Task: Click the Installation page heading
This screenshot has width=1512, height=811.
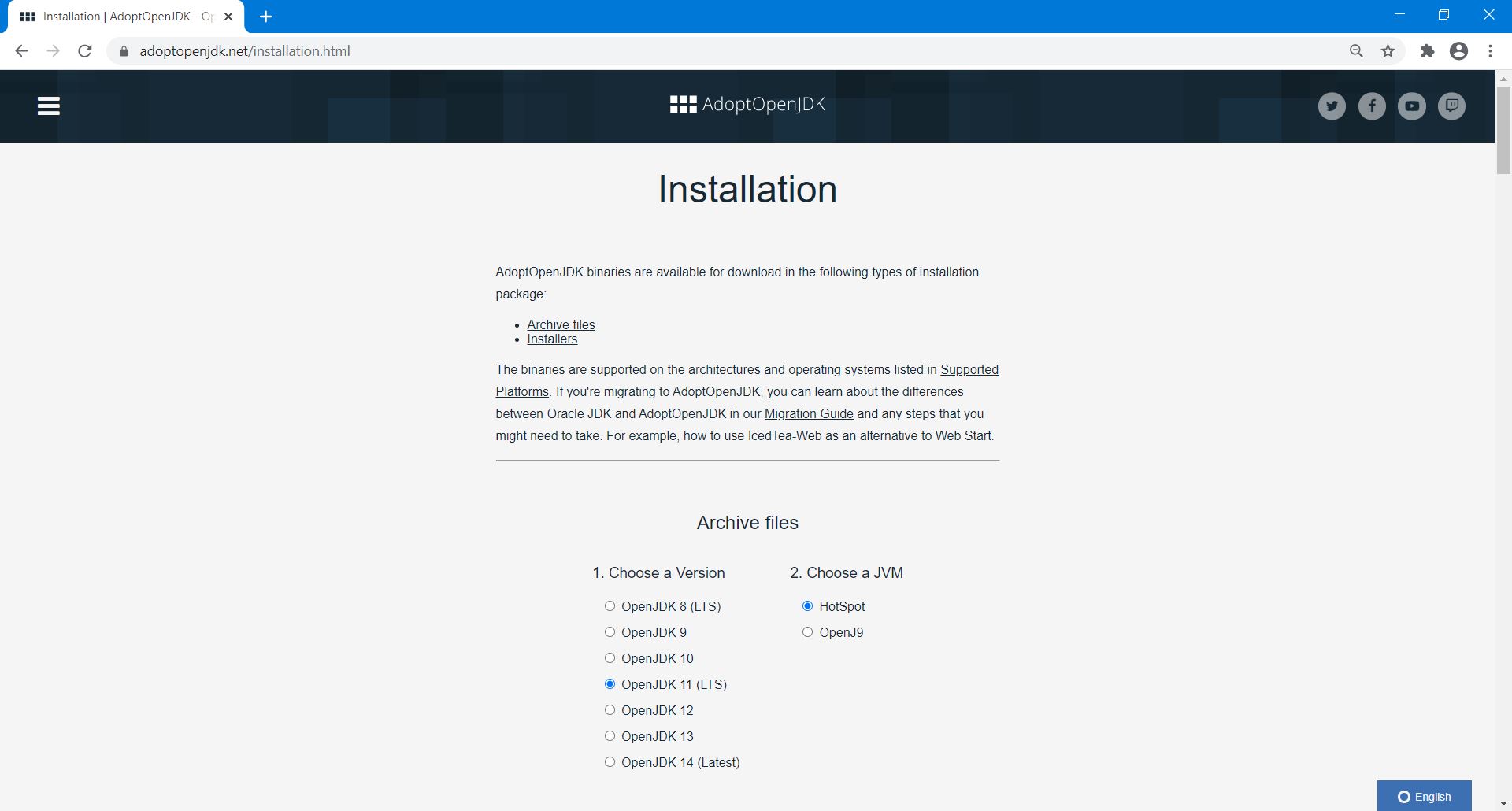Action: (747, 190)
